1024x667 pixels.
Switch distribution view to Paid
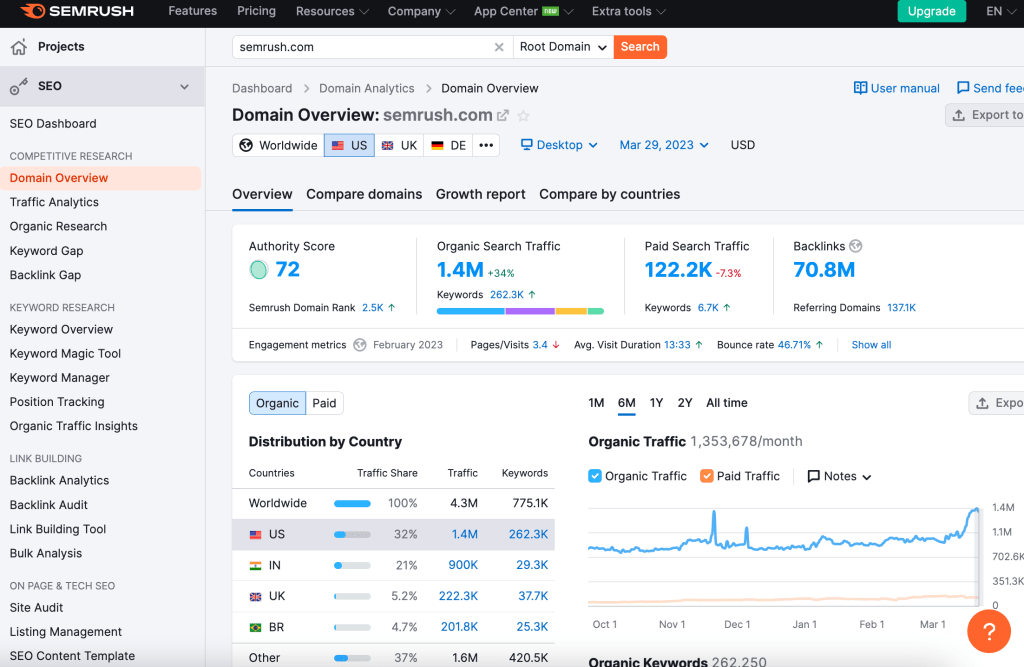click(324, 403)
